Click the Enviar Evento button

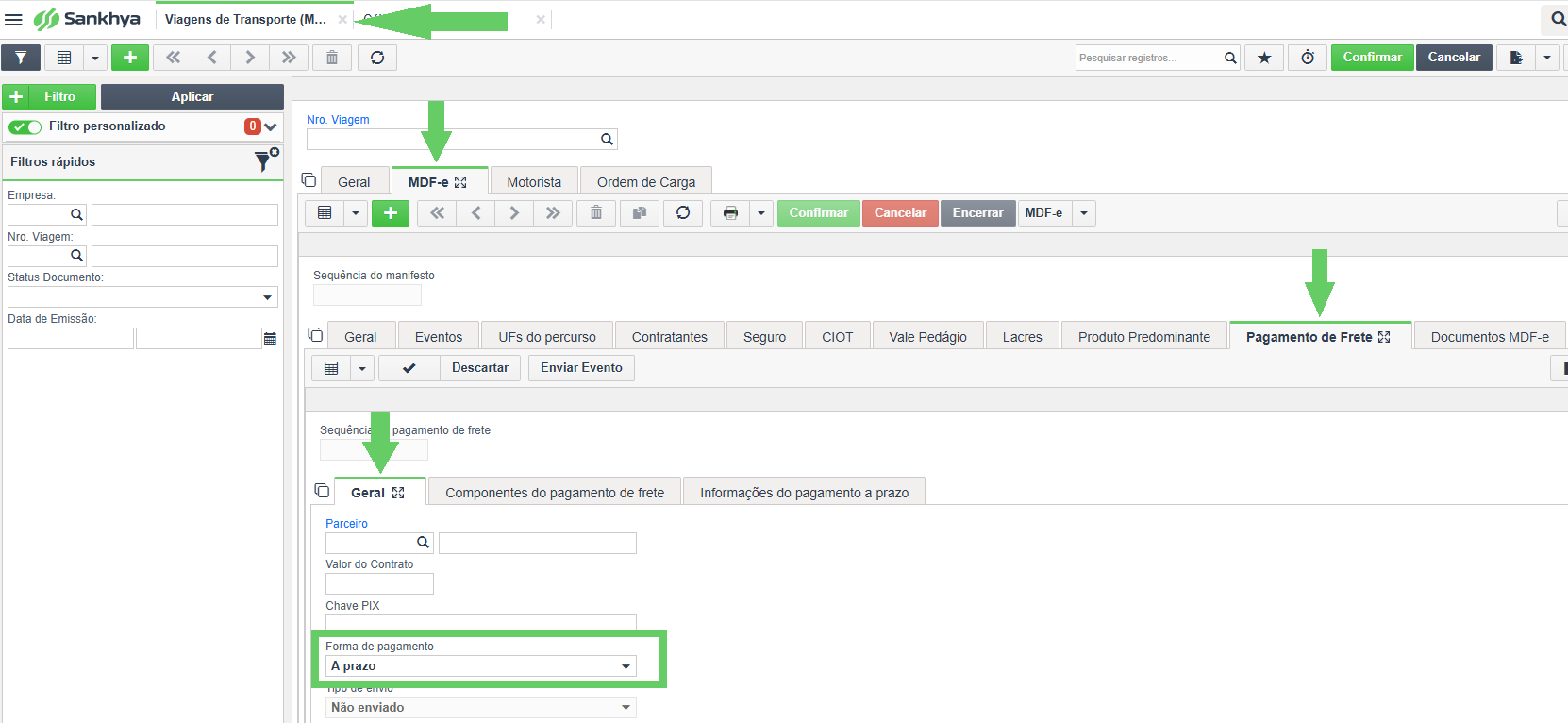coord(581,368)
